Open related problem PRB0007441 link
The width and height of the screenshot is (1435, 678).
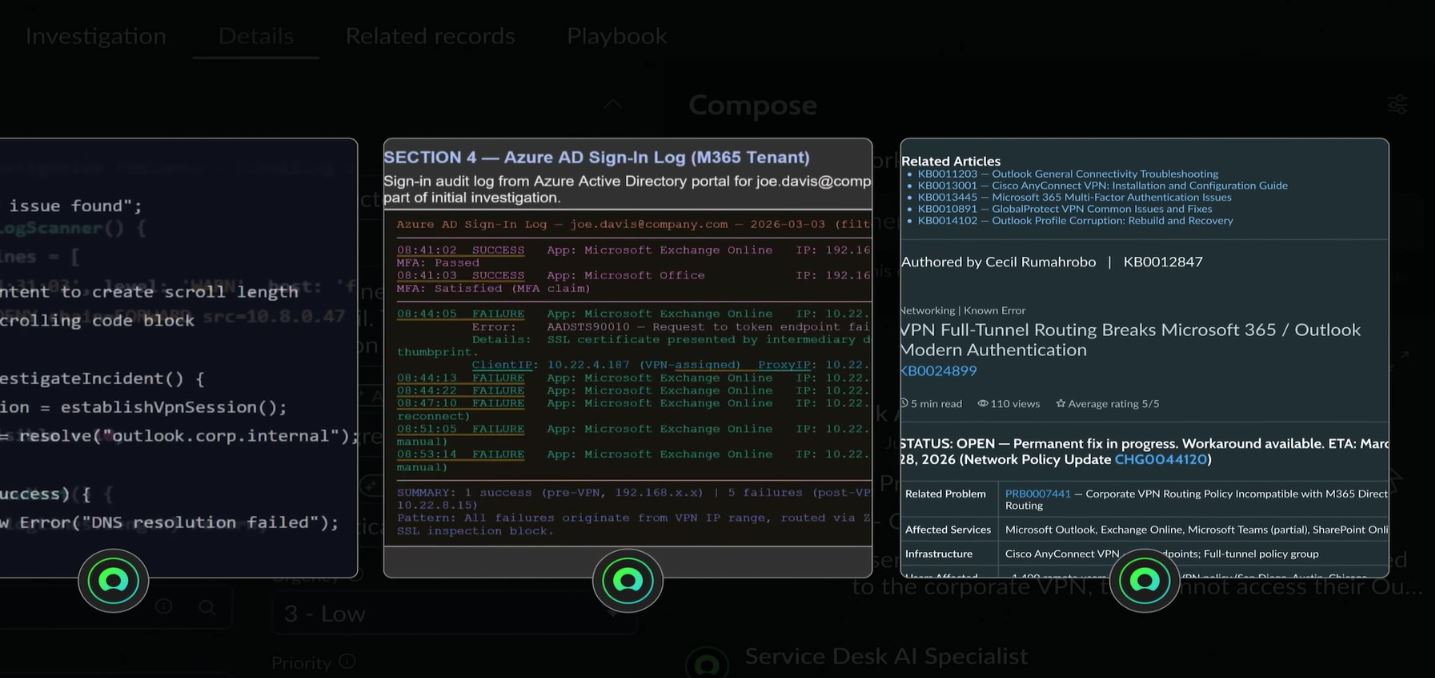click(1038, 494)
